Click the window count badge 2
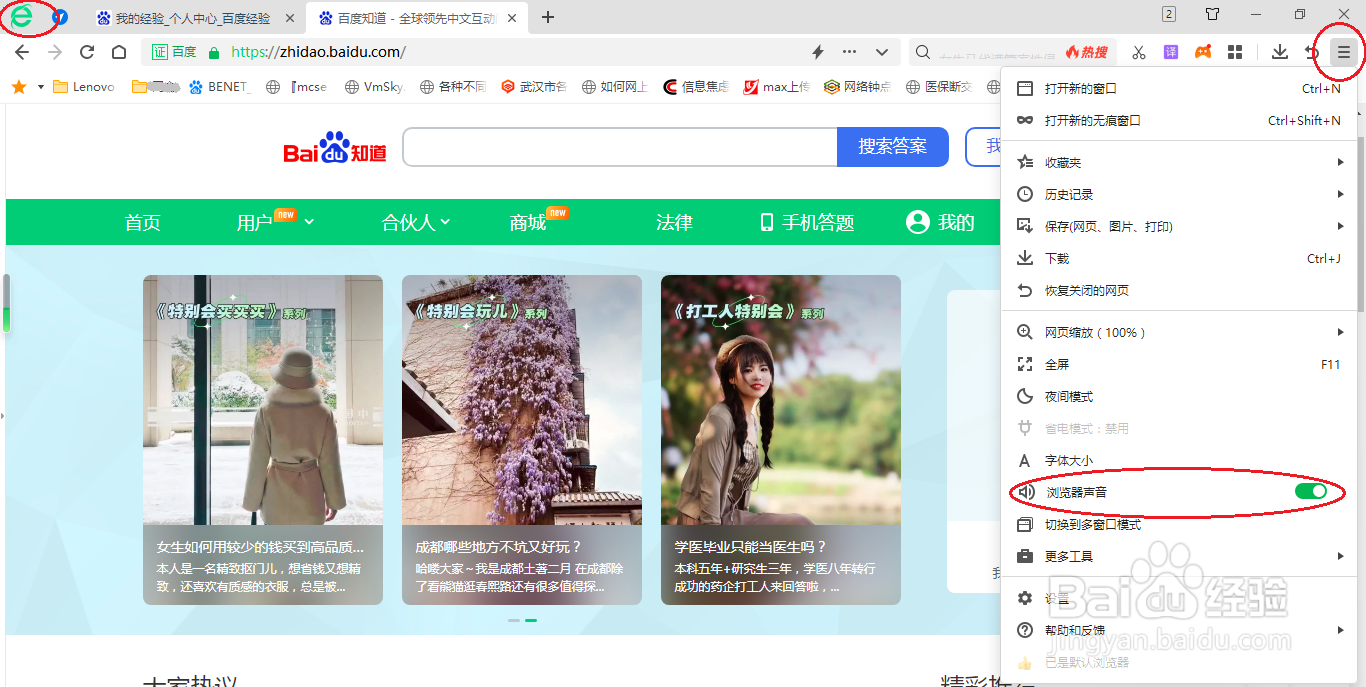This screenshot has width=1366, height=687. click(1168, 14)
